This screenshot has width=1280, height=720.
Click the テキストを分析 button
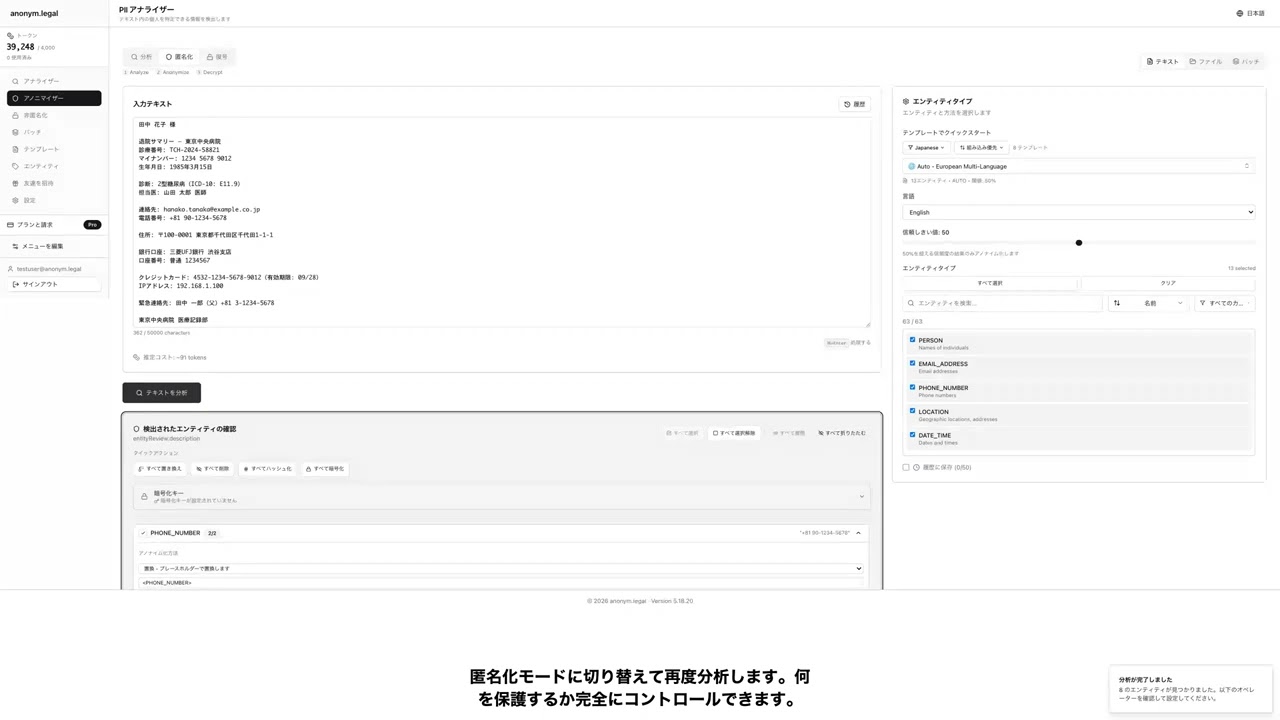162,393
